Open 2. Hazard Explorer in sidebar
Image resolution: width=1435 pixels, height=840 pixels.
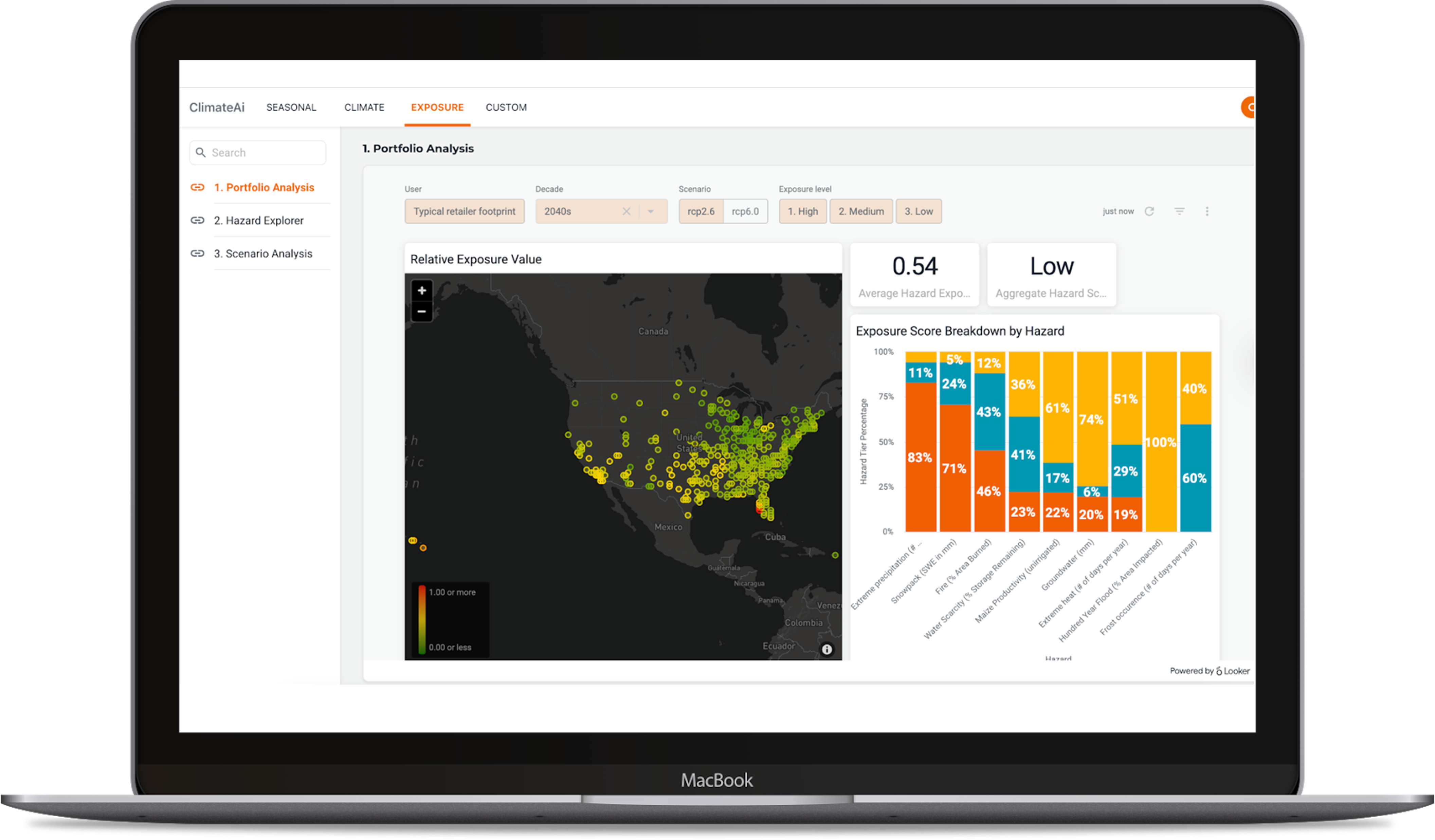[258, 220]
